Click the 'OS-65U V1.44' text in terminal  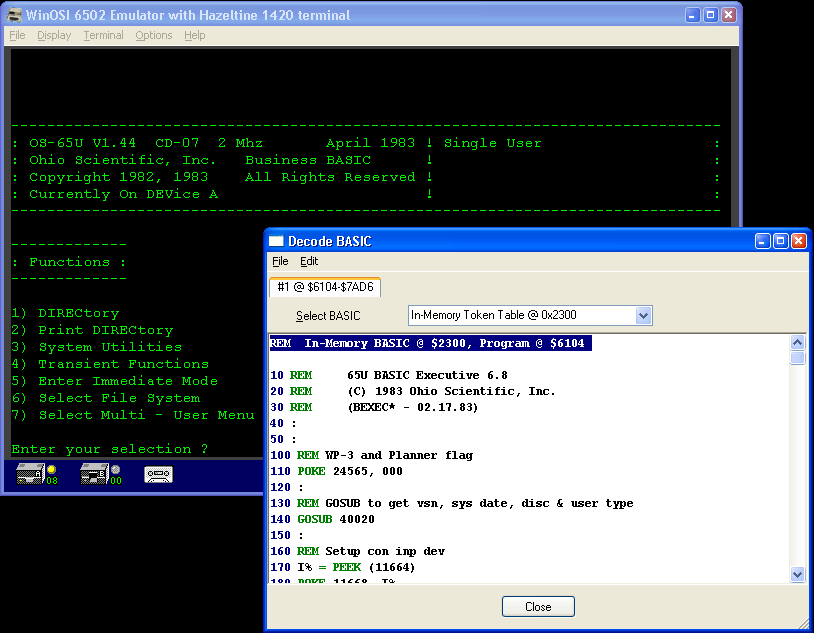coord(83,143)
